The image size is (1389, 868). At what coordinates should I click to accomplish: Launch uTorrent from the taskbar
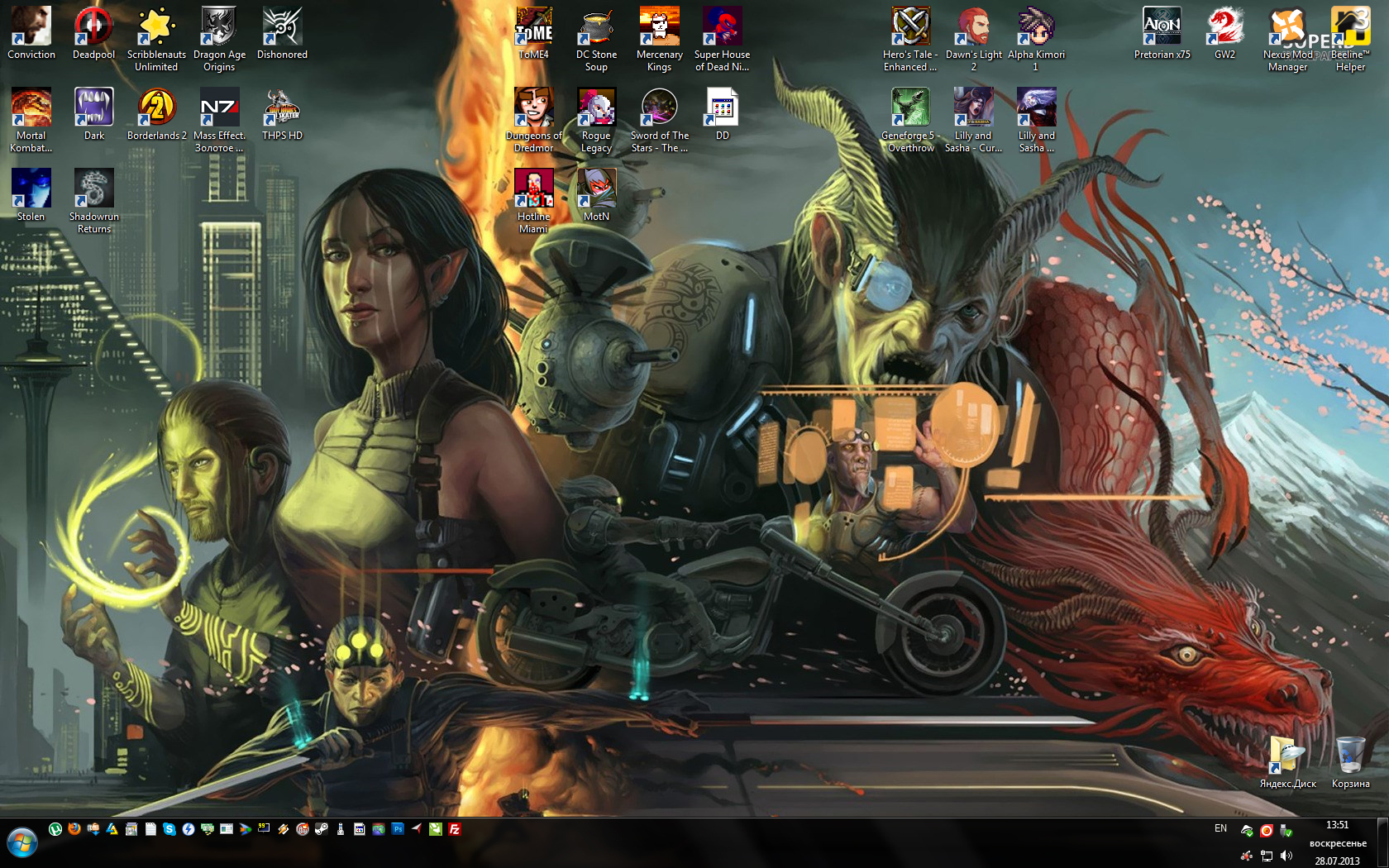[x=55, y=829]
